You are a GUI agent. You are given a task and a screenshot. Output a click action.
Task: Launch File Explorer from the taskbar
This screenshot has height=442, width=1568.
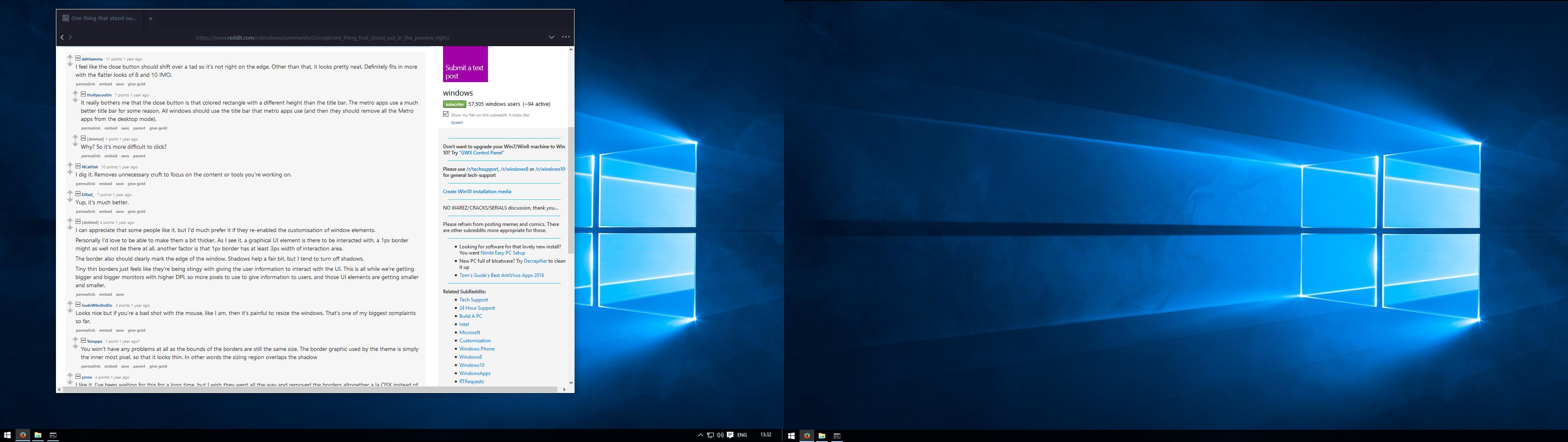[x=38, y=435]
